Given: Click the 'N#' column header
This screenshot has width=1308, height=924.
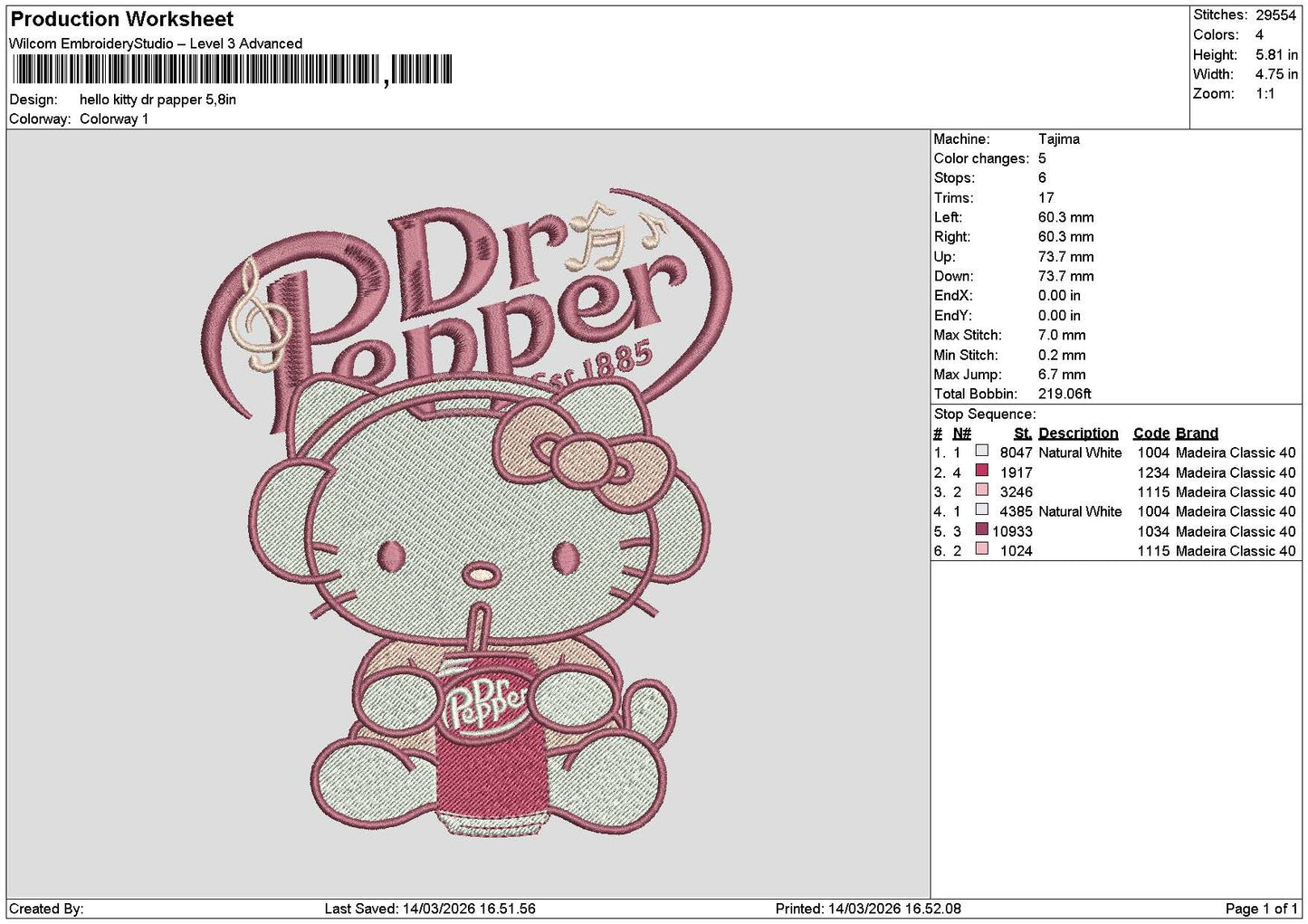Looking at the screenshot, I should (962, 433).
